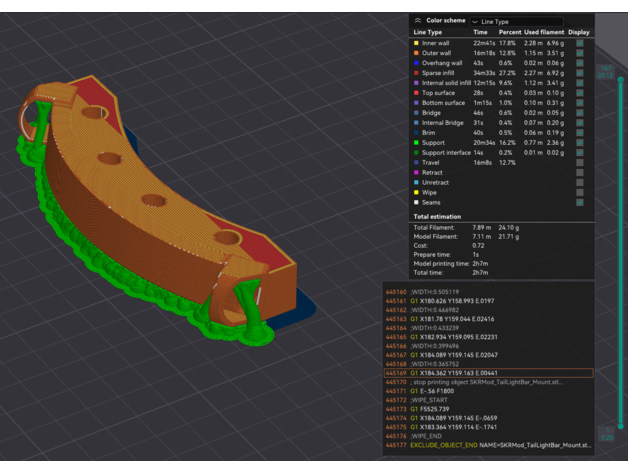Click the red Sparse infill color swatch
This screenshot has width=628, height=472.
[x=417, y=74]
